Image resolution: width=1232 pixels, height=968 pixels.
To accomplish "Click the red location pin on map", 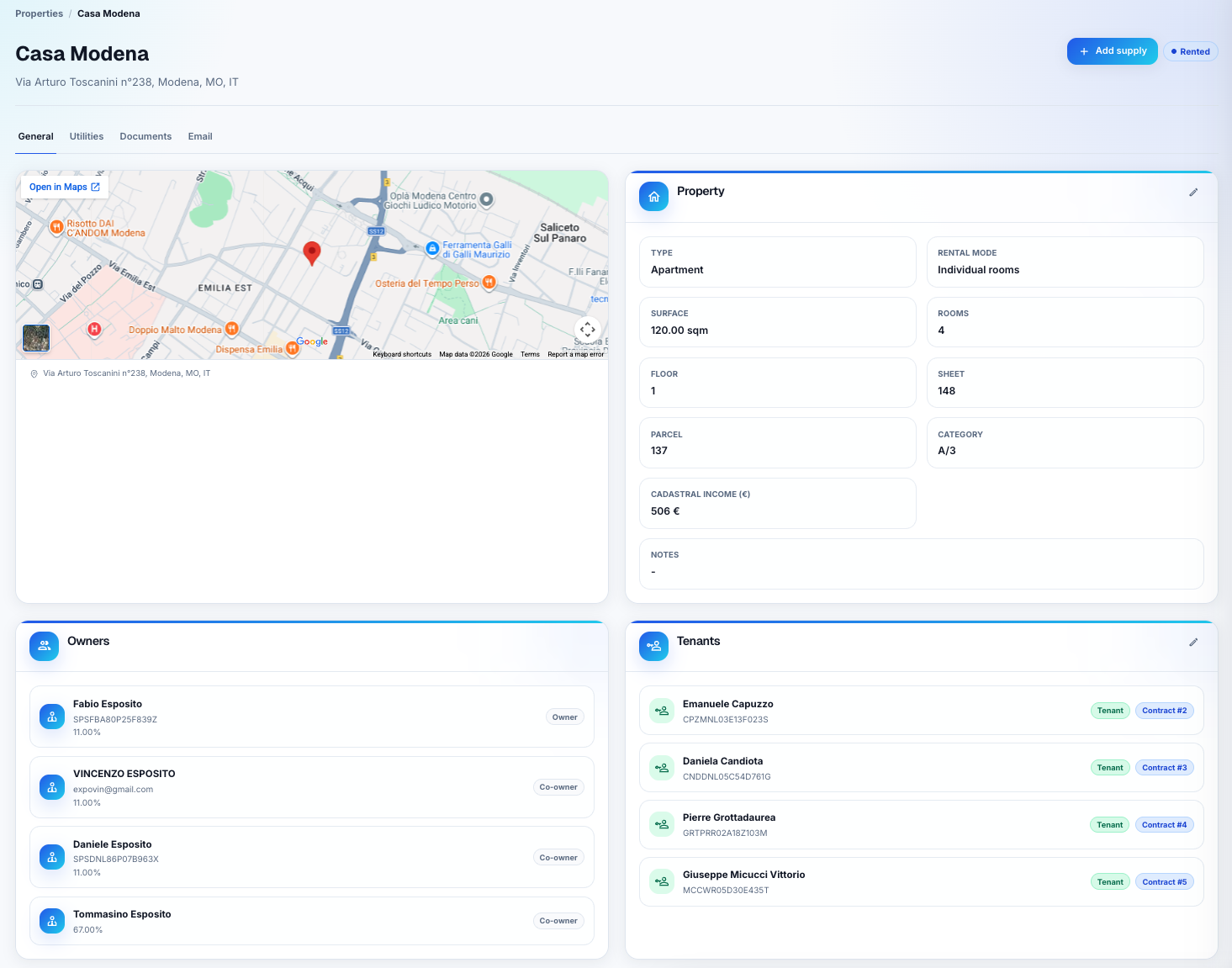I will 312,253.
